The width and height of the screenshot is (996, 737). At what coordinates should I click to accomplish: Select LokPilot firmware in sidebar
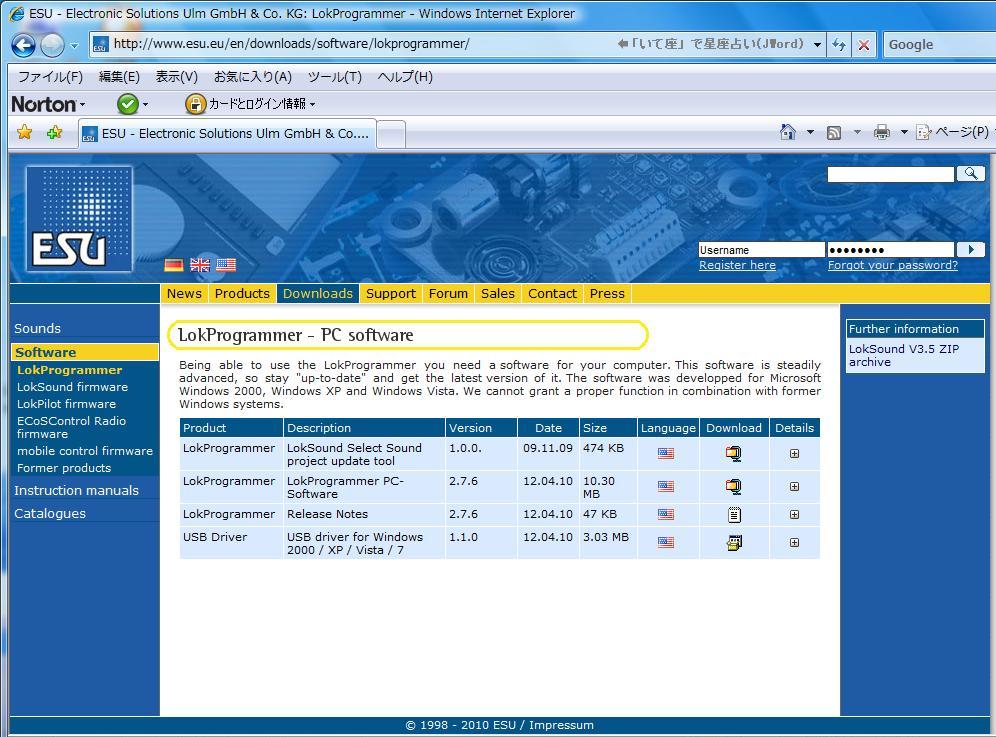point(66,404)
